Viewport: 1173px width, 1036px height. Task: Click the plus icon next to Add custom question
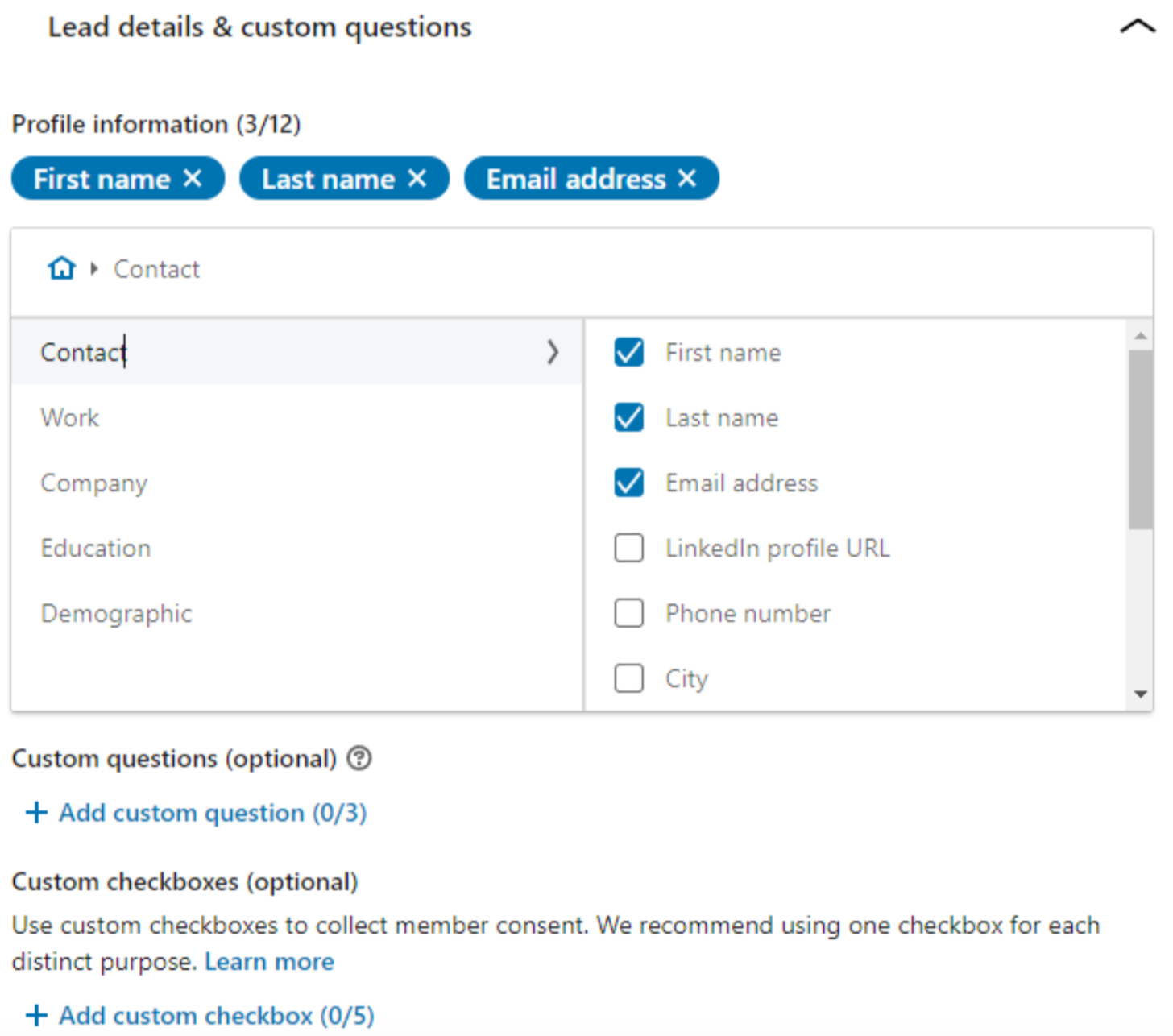[35, 813]
